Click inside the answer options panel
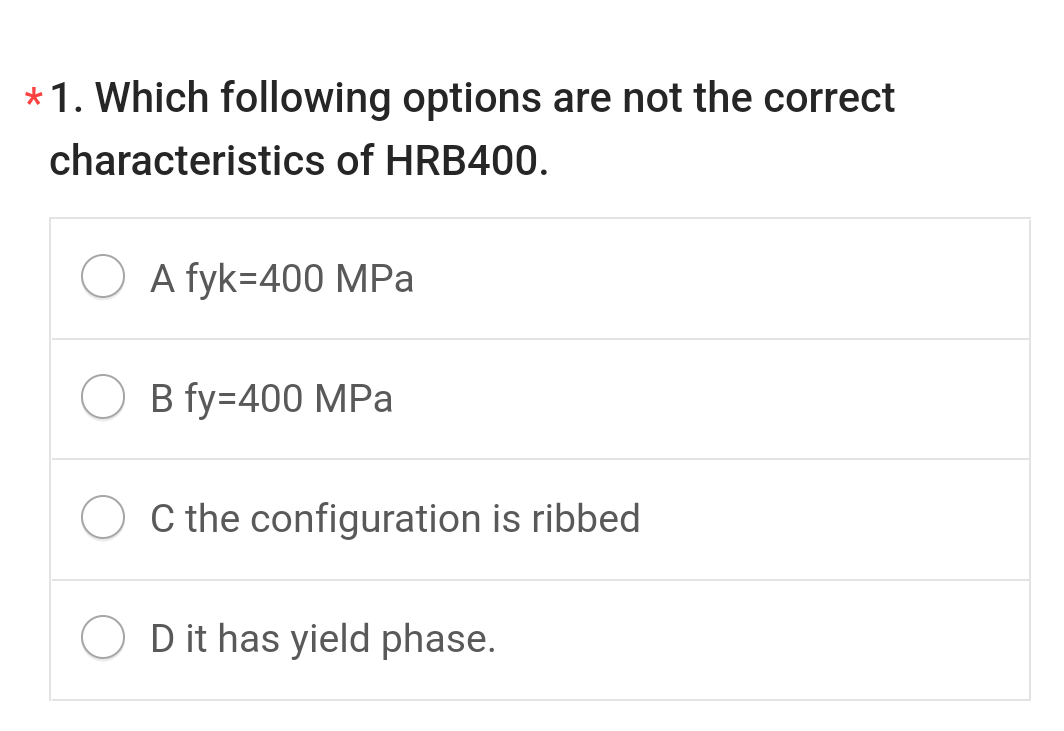Viewport: 1064px width, 731px height. click(x=540, y=458)
